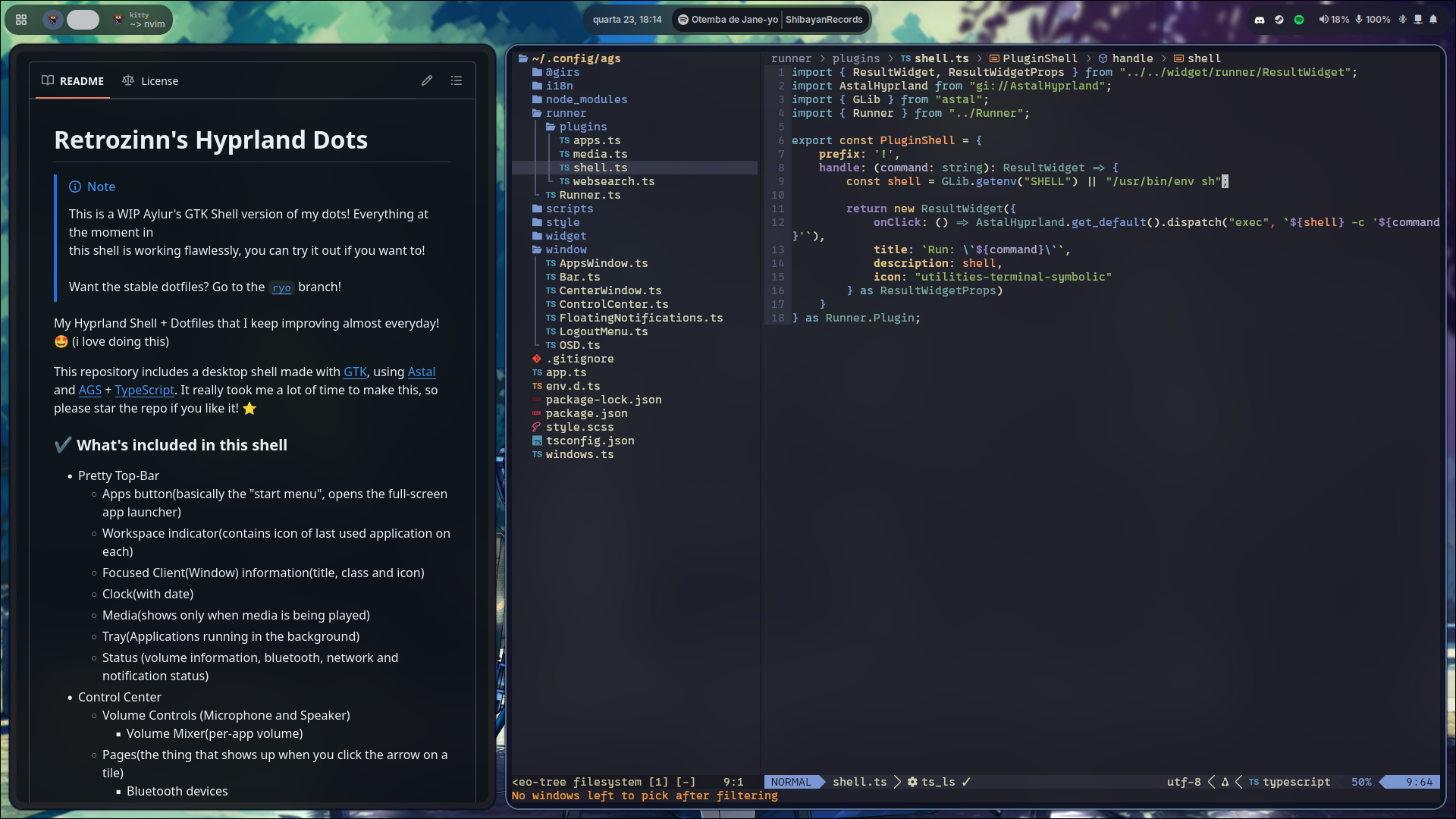The width and height of the screenshot is (1456, 819).
Task: Open media.ts in the file tree
Action: point(593,154)
